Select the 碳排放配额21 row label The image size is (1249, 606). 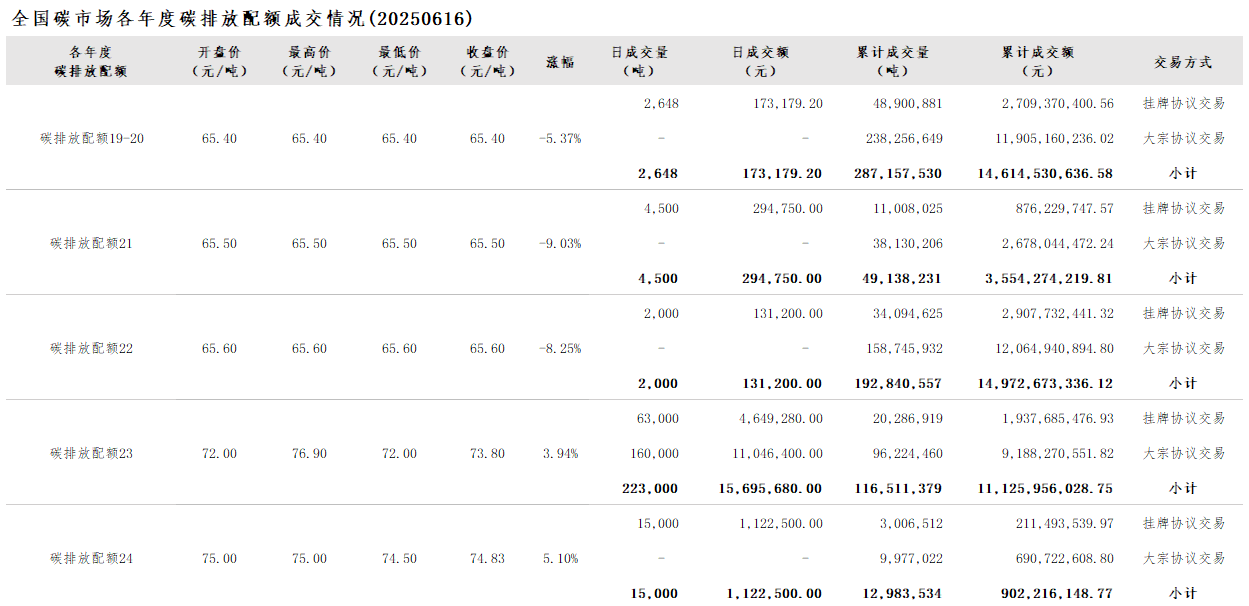[x=92, y=243]
